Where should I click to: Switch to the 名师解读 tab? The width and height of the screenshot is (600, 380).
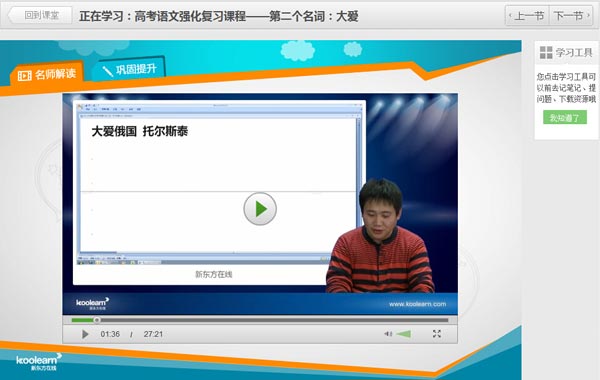tap(47, 74)
